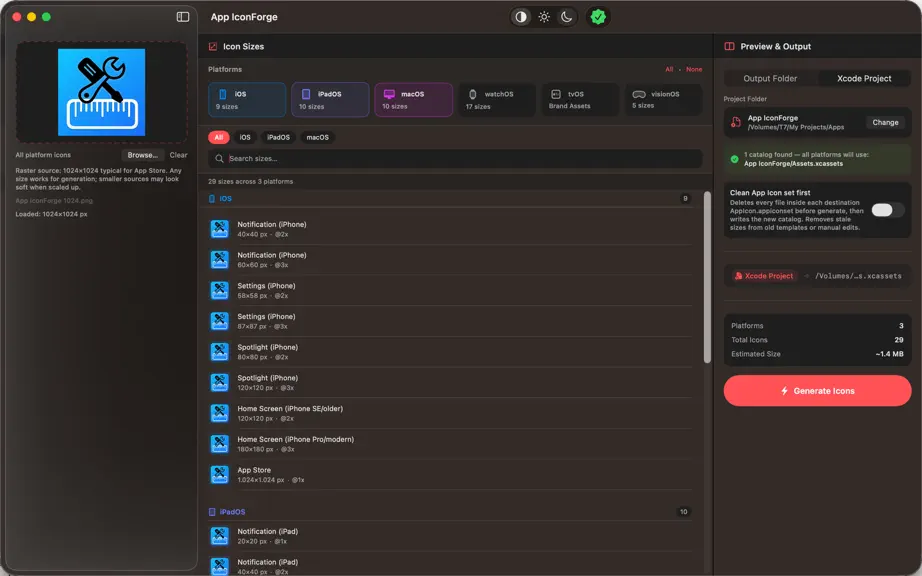Click the green catalog found status icon

tap(734, 159)
